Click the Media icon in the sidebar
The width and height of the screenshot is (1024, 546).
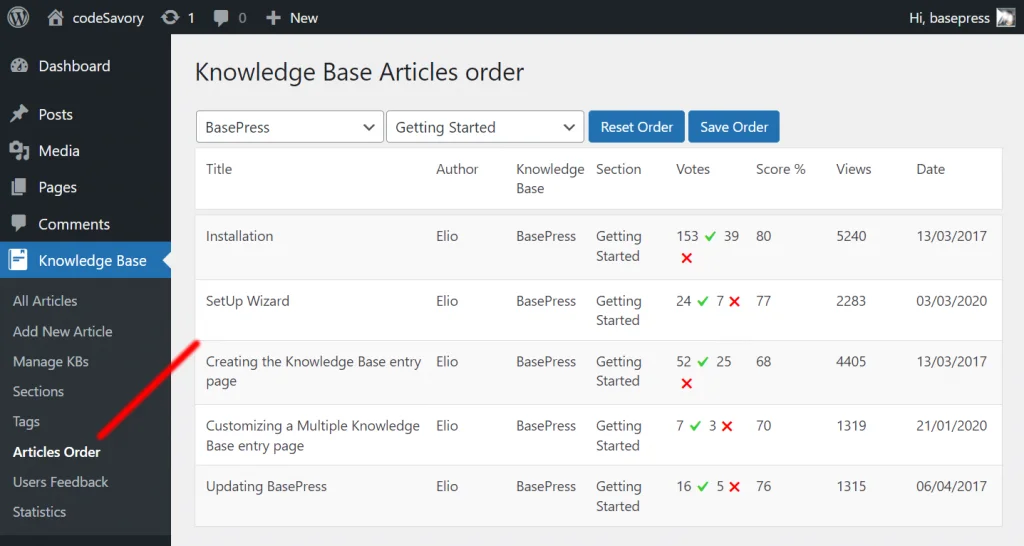pyautogui.click(x=20, y=150)
